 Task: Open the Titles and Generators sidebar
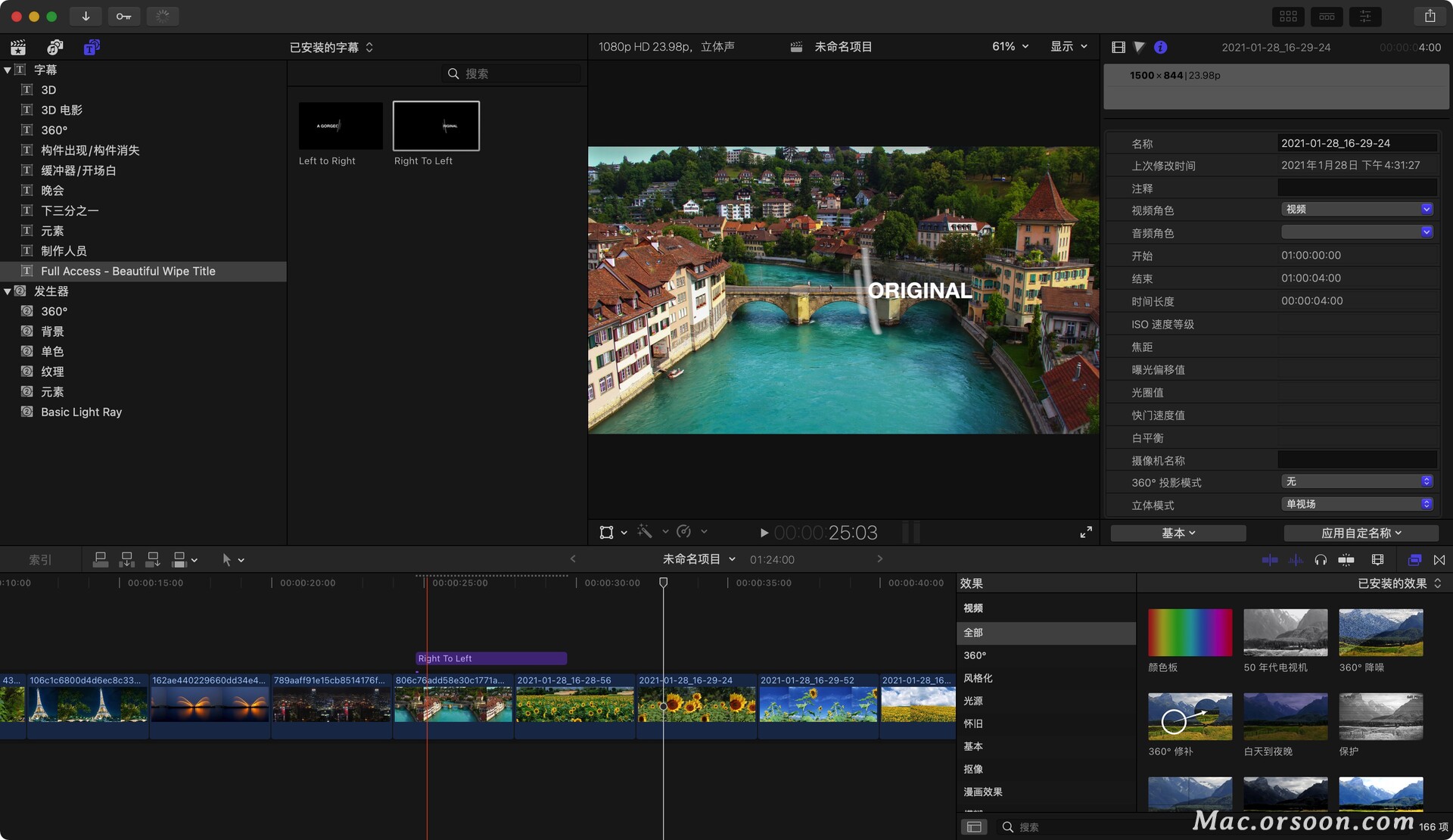pyautogui.click(x=92, y=48)
